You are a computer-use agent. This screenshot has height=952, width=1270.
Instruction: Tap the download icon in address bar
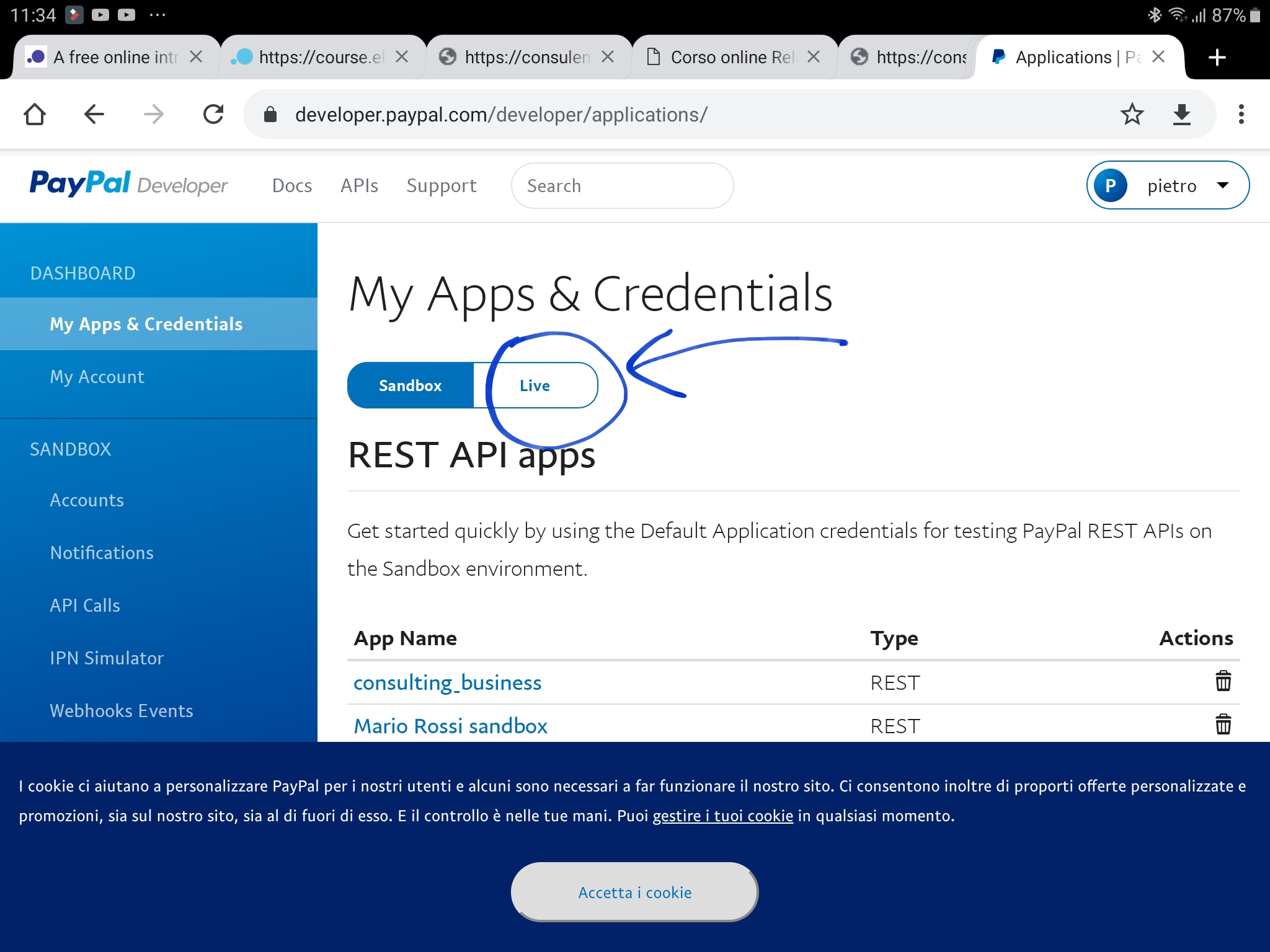1182,115
